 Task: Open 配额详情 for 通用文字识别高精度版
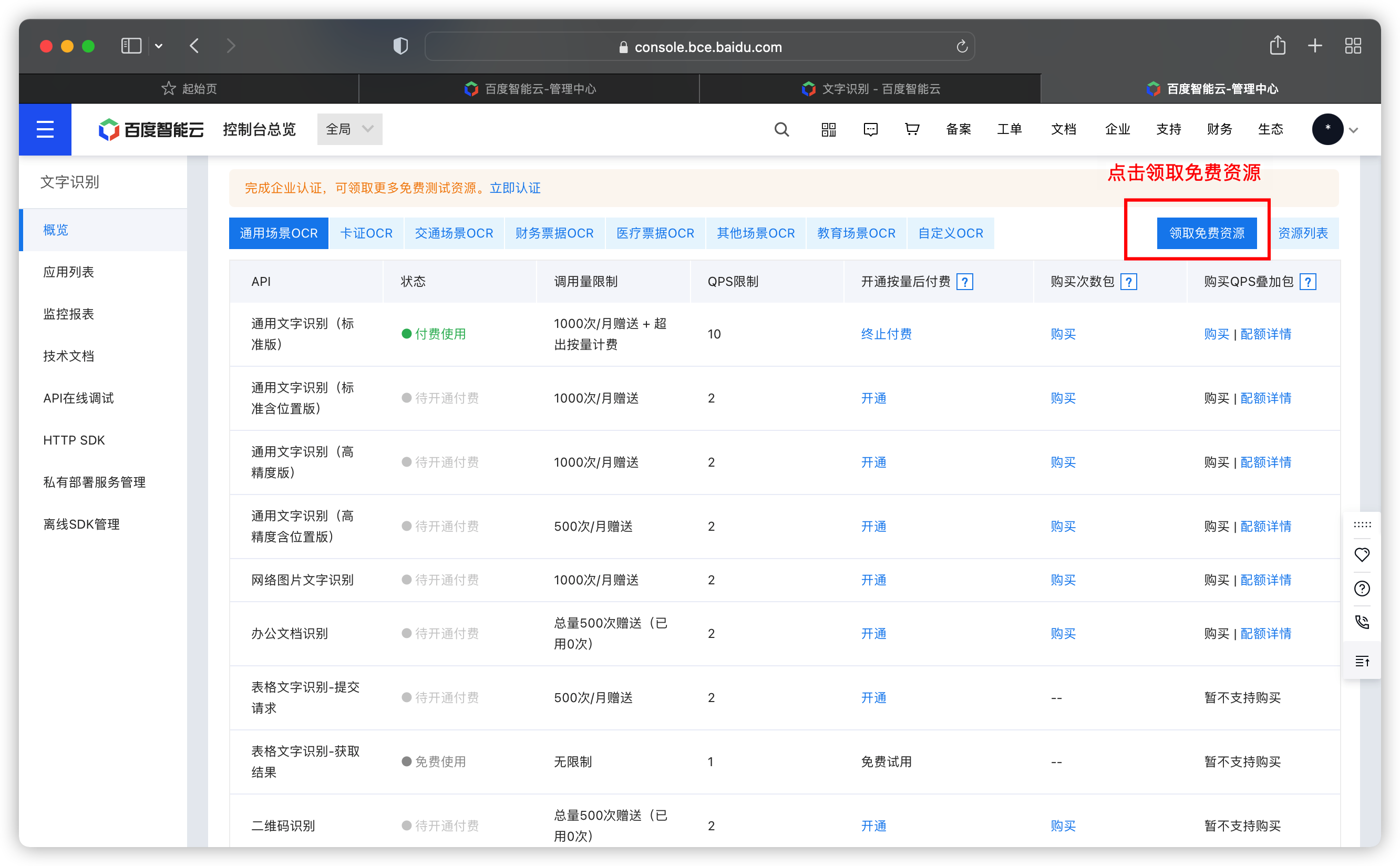coord(1265,462)
